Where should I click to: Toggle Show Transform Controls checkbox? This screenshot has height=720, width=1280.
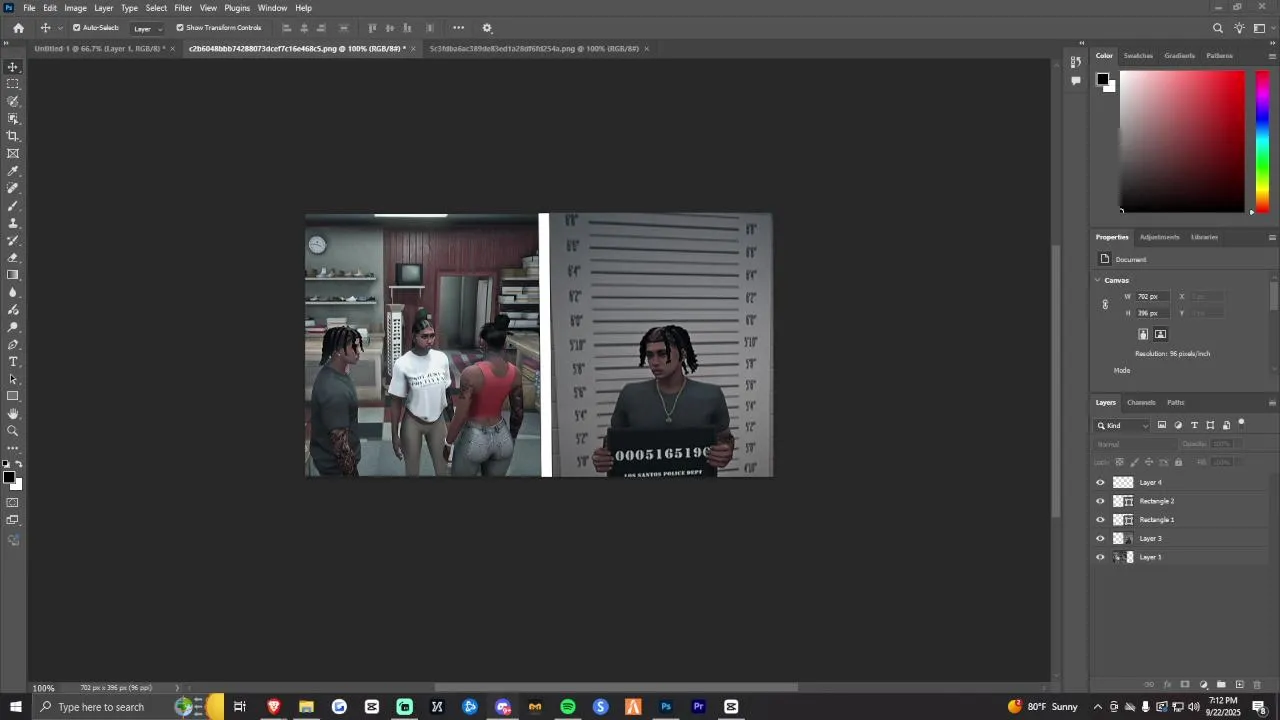click(180, 28)
